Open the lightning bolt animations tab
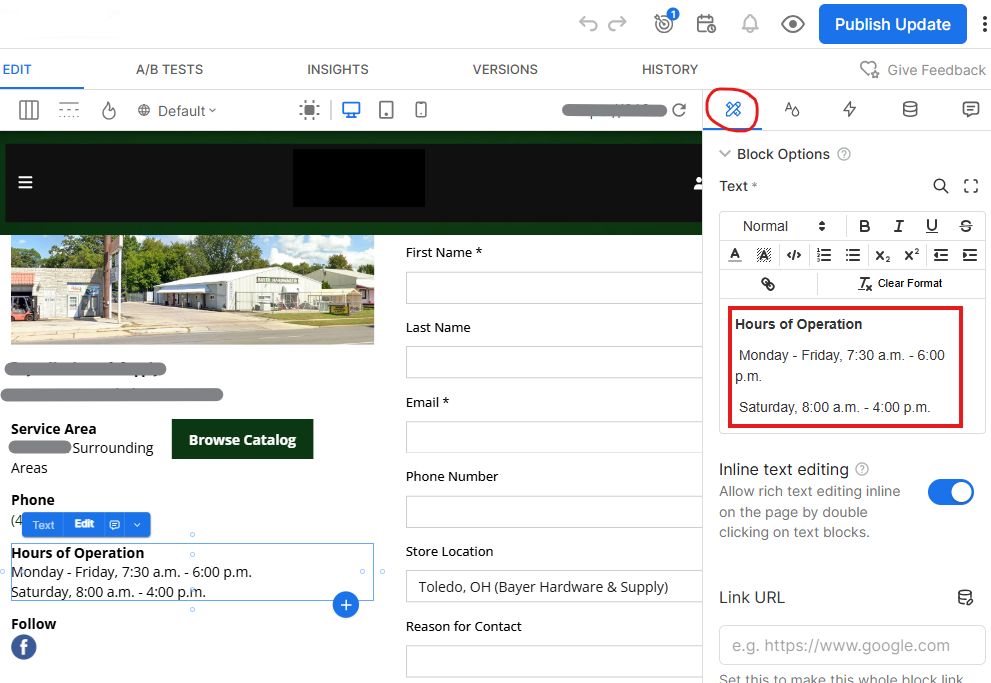The width and height of the screenshot is (991, 683). (850, 109)
